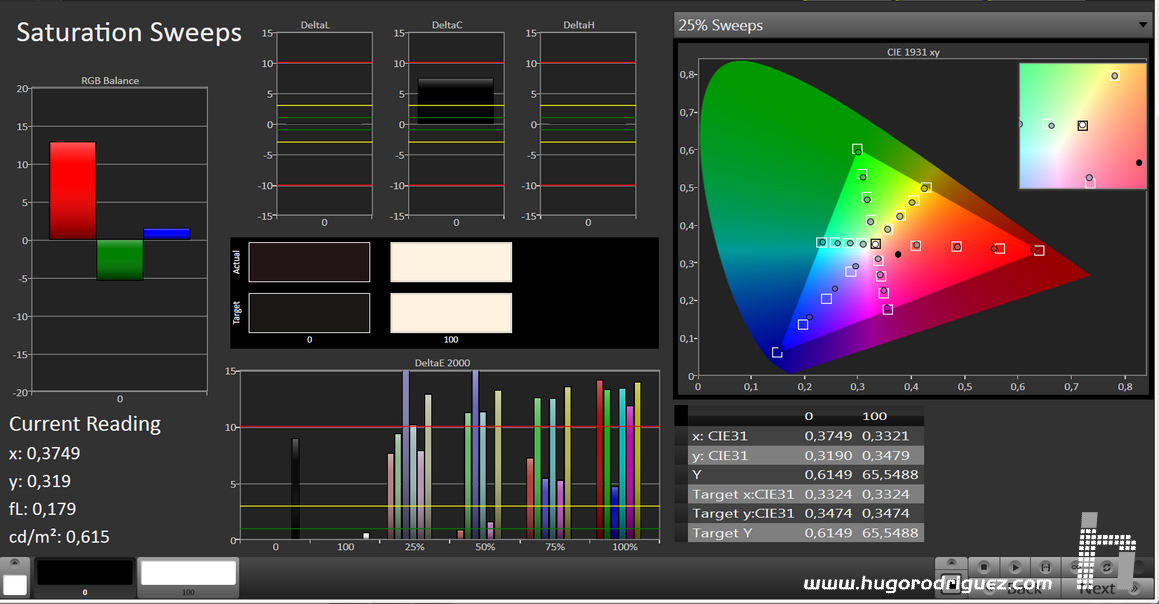1159x604 pixels.
Task: Click the red bar in RGB Balance
Action: (72, 190)
